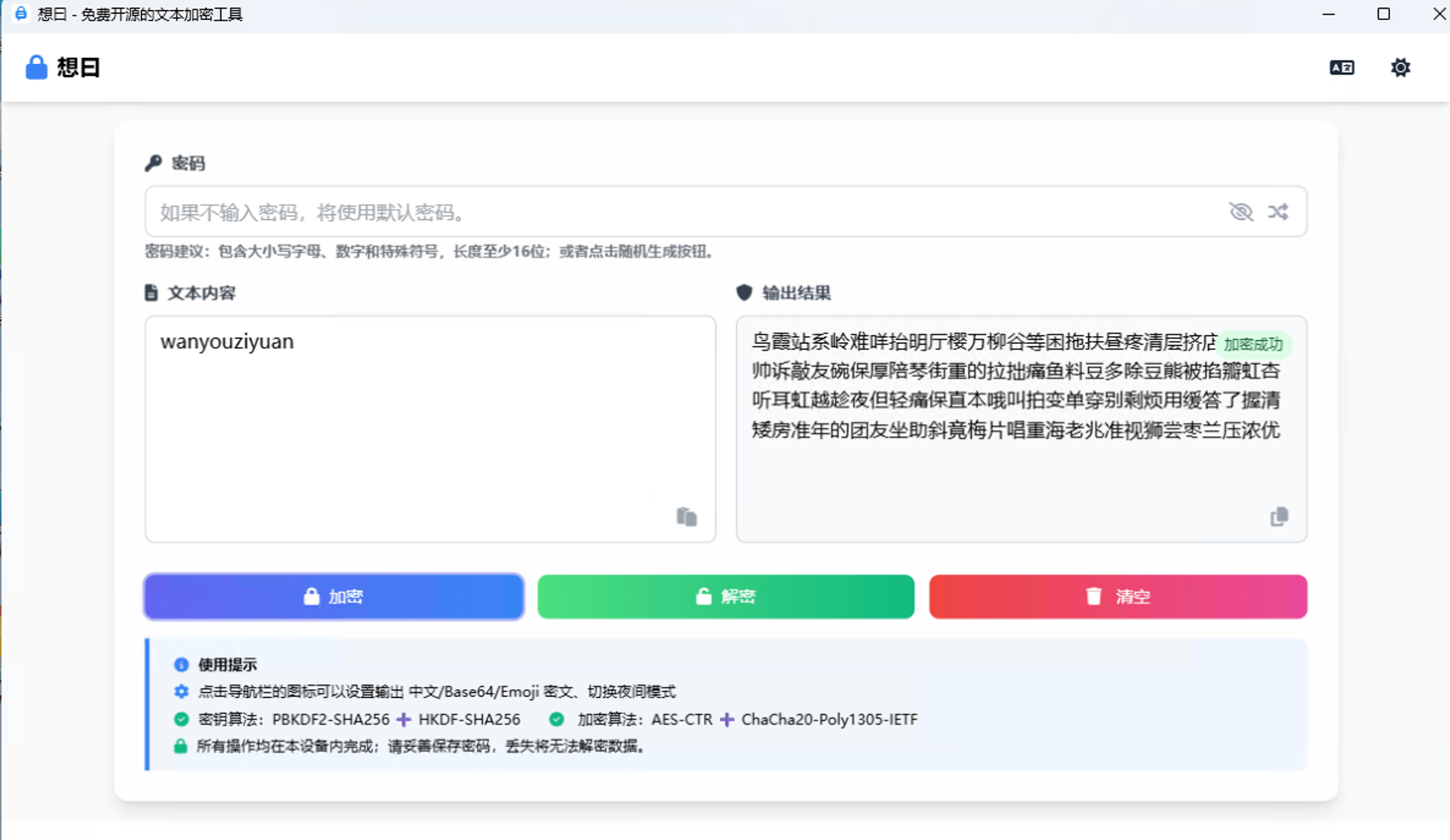
Task: Click the green lock icon in tips panel
Action: pos(180,746)
